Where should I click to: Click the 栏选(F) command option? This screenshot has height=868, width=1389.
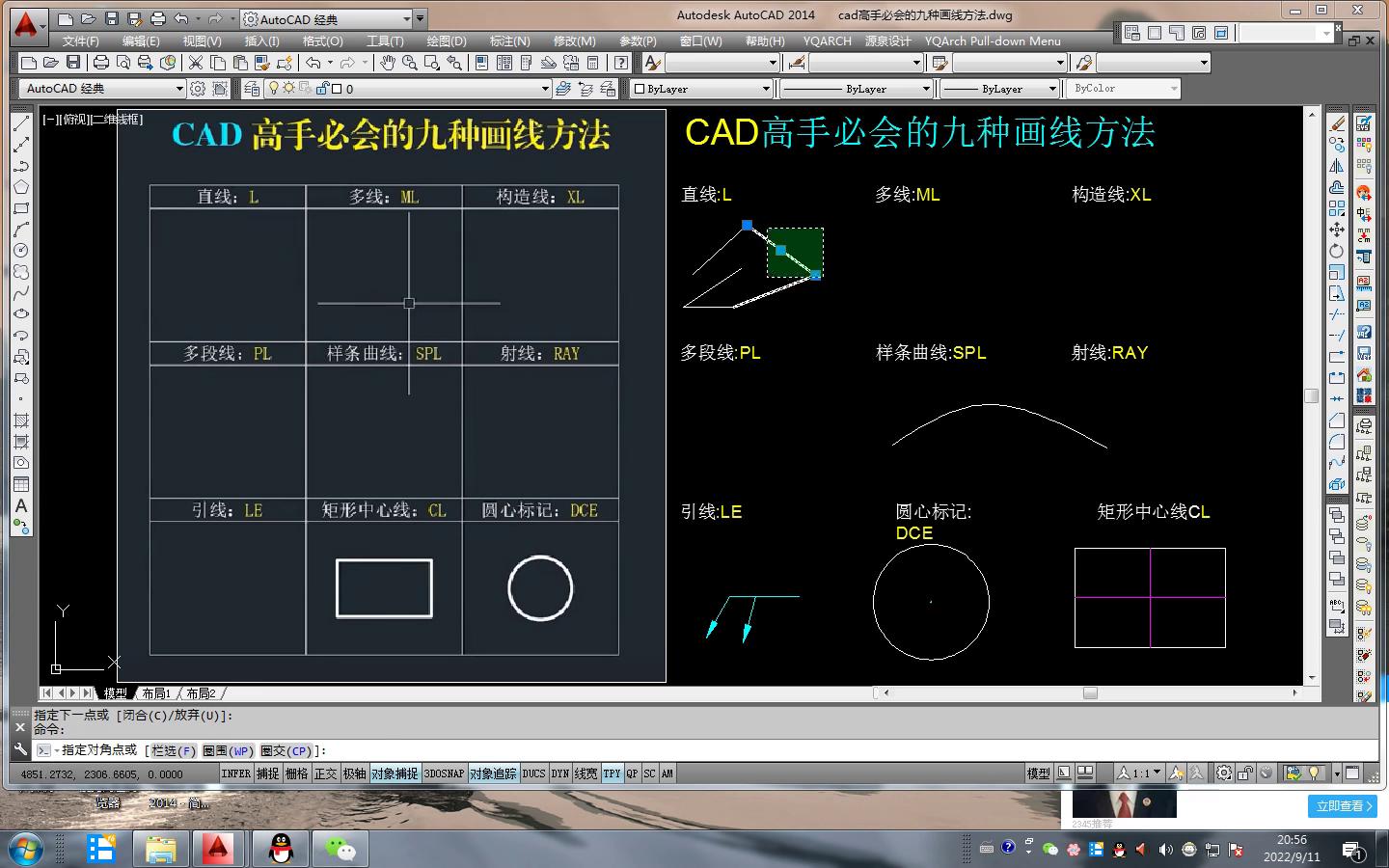(x=173, y=750)
